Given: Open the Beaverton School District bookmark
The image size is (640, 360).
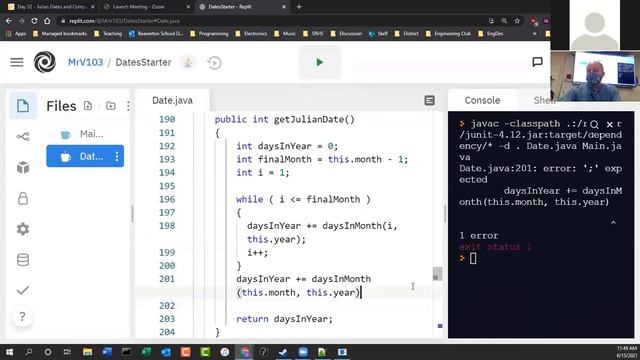Looking at the screenshot, I should click(x=156, y=34).
